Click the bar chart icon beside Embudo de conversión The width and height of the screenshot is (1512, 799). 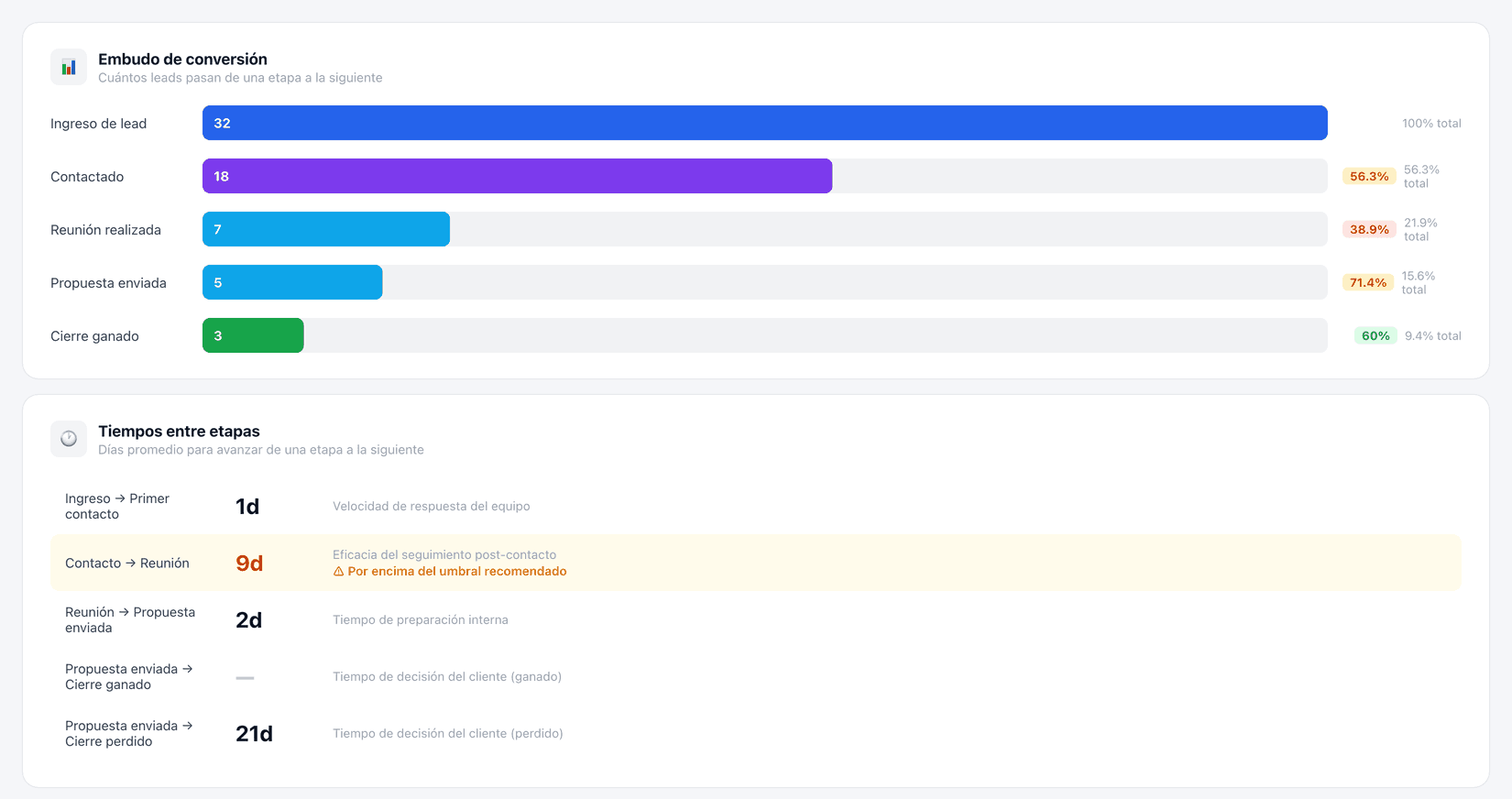[69, 67]
